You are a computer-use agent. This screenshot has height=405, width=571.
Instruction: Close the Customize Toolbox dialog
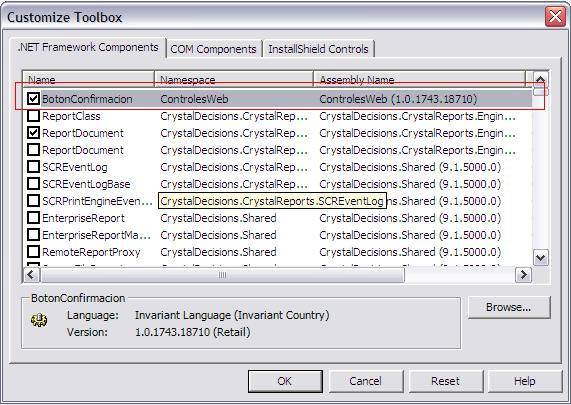tap(555, 17)
